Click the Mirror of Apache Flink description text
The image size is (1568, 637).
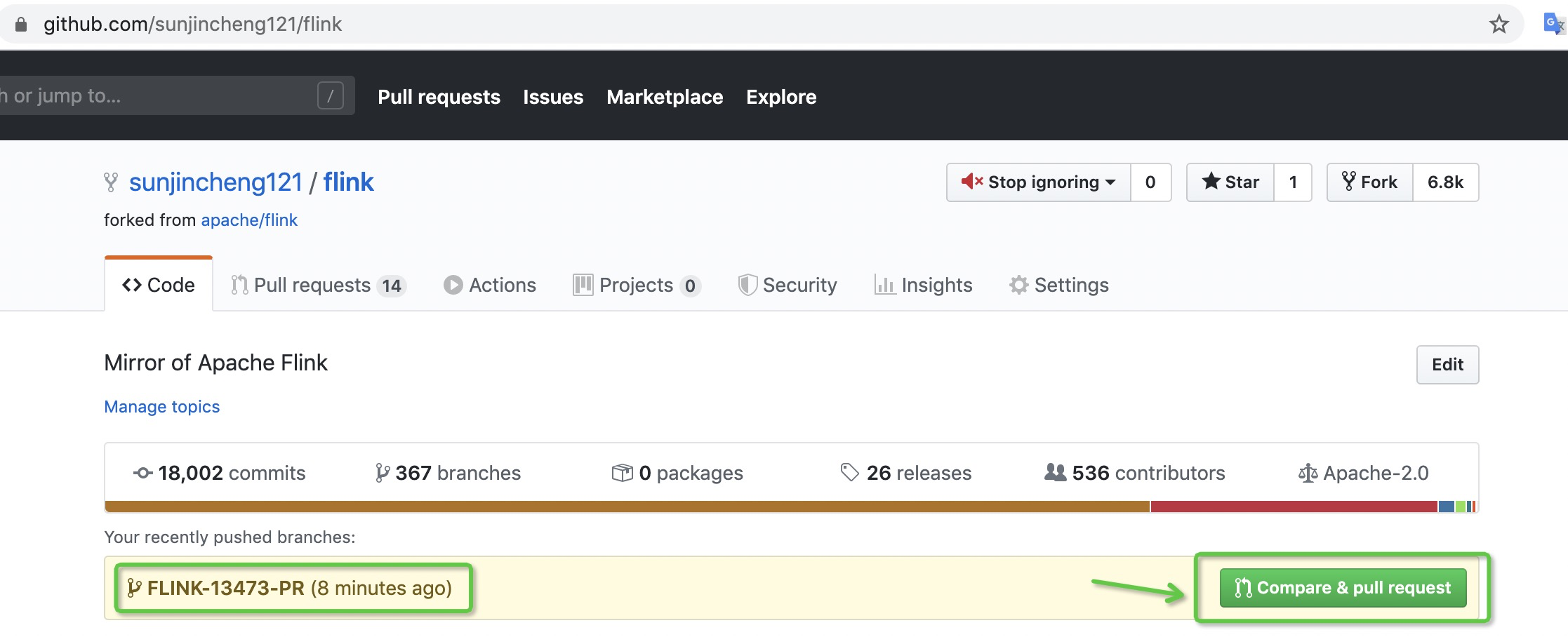pos(215,363)
